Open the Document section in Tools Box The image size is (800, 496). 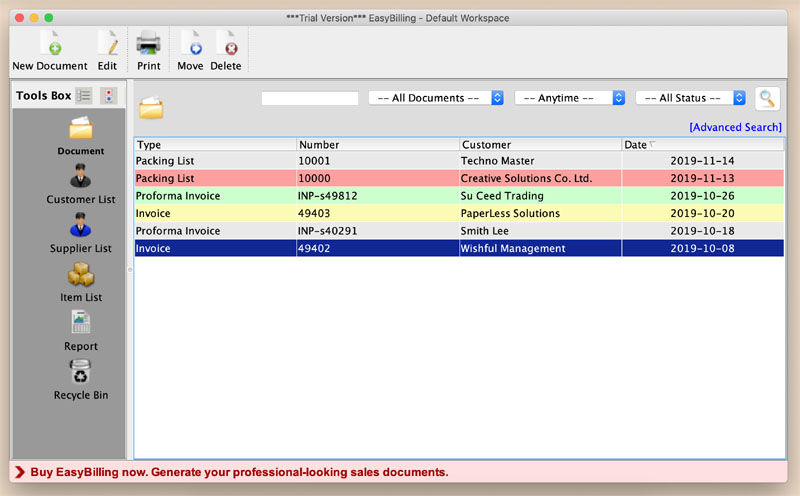(x=81, y=136)
